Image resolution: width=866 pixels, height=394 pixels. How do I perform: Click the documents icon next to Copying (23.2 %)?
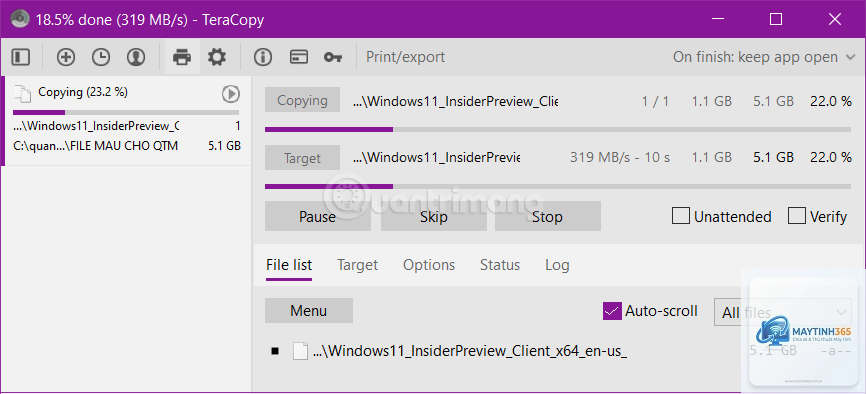(23, 94)
